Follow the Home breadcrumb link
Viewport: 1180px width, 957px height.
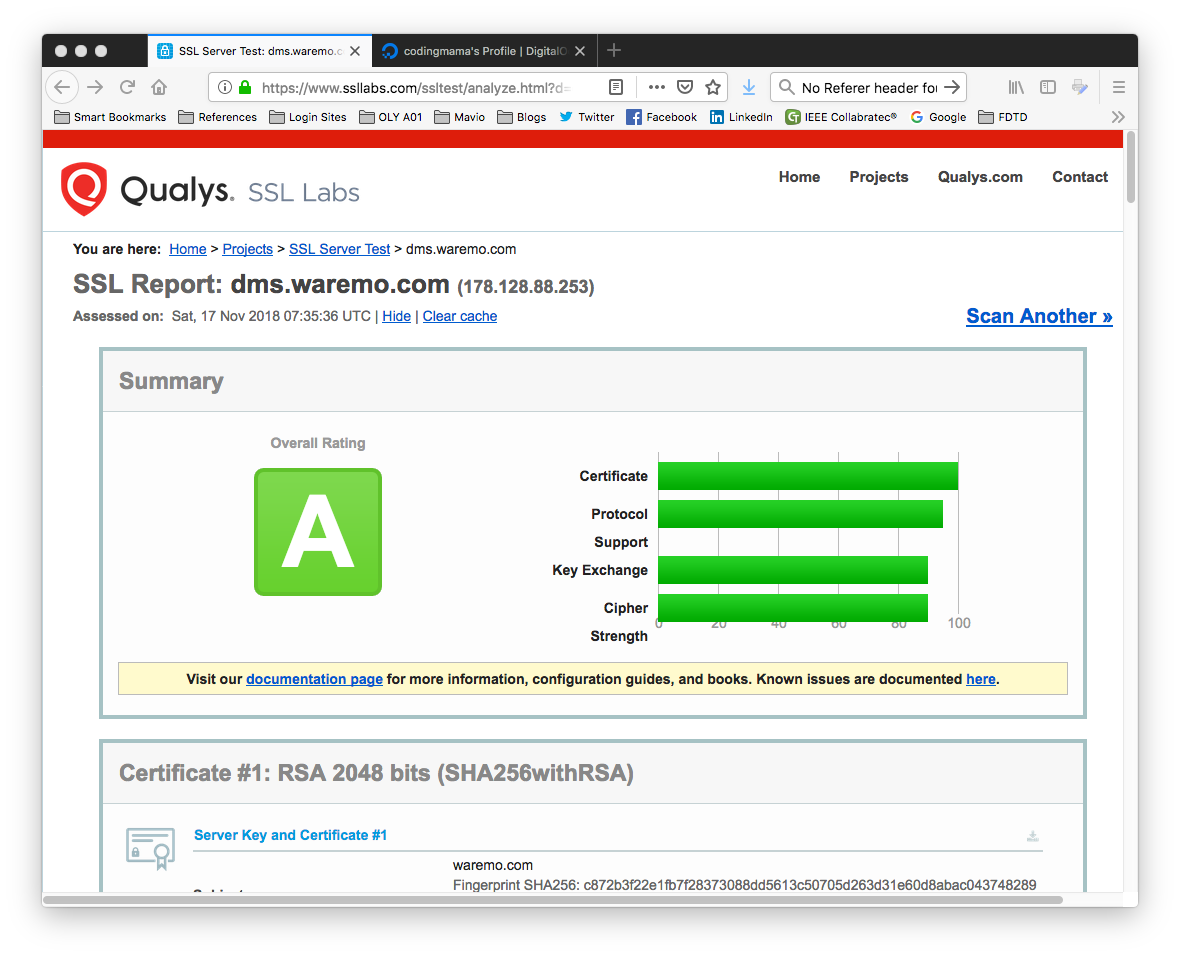187,249
